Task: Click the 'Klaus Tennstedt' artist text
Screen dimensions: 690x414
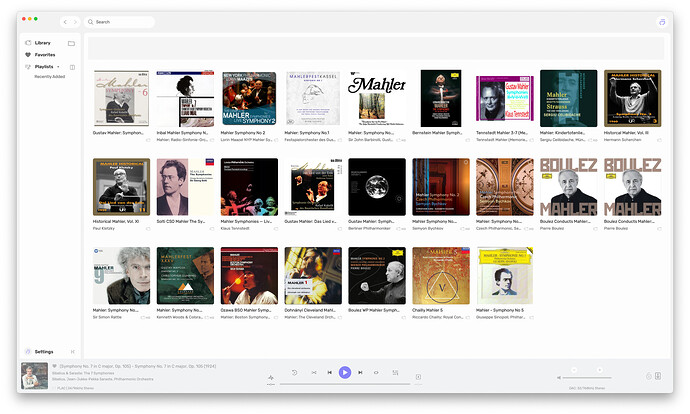Action: (235, 229)
